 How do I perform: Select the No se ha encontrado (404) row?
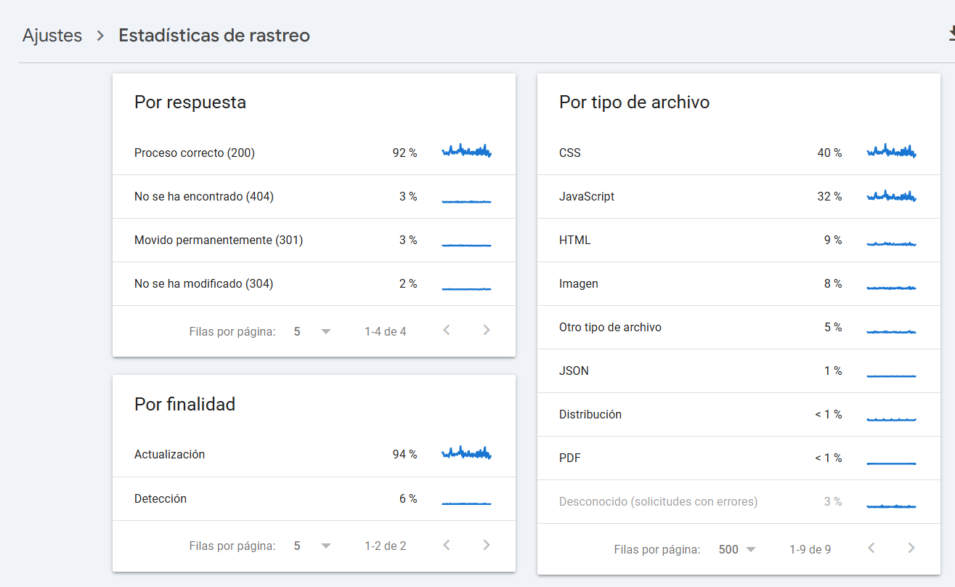(x=250, y=196)
